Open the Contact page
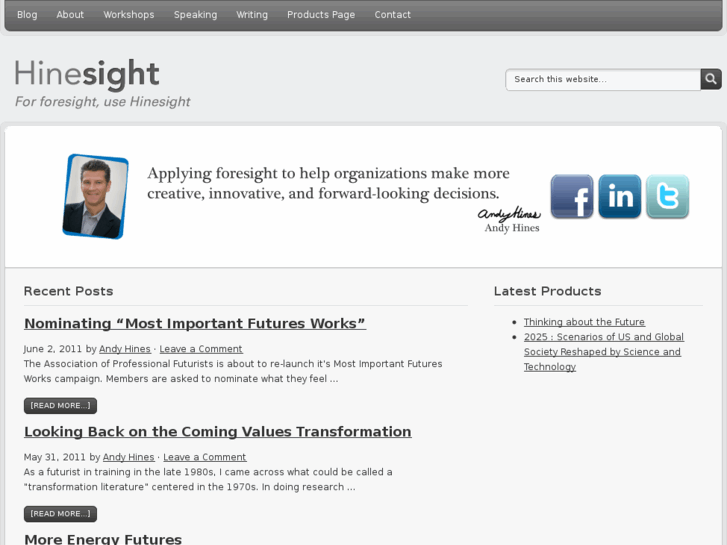727x545 pixels. coord(393,15)
